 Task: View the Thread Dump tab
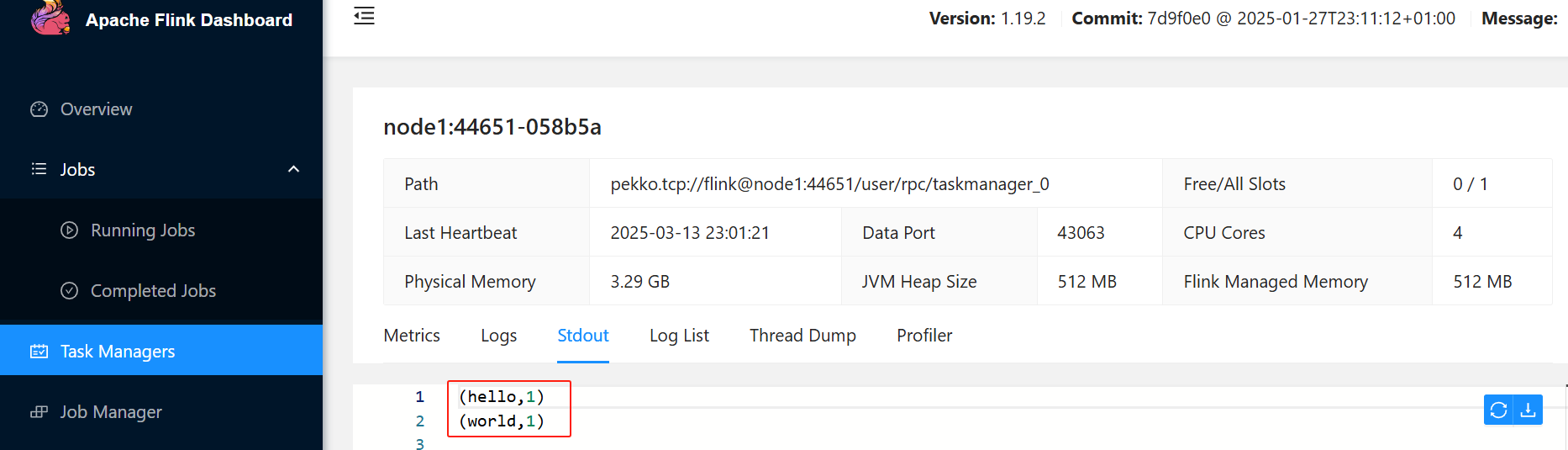802,336
